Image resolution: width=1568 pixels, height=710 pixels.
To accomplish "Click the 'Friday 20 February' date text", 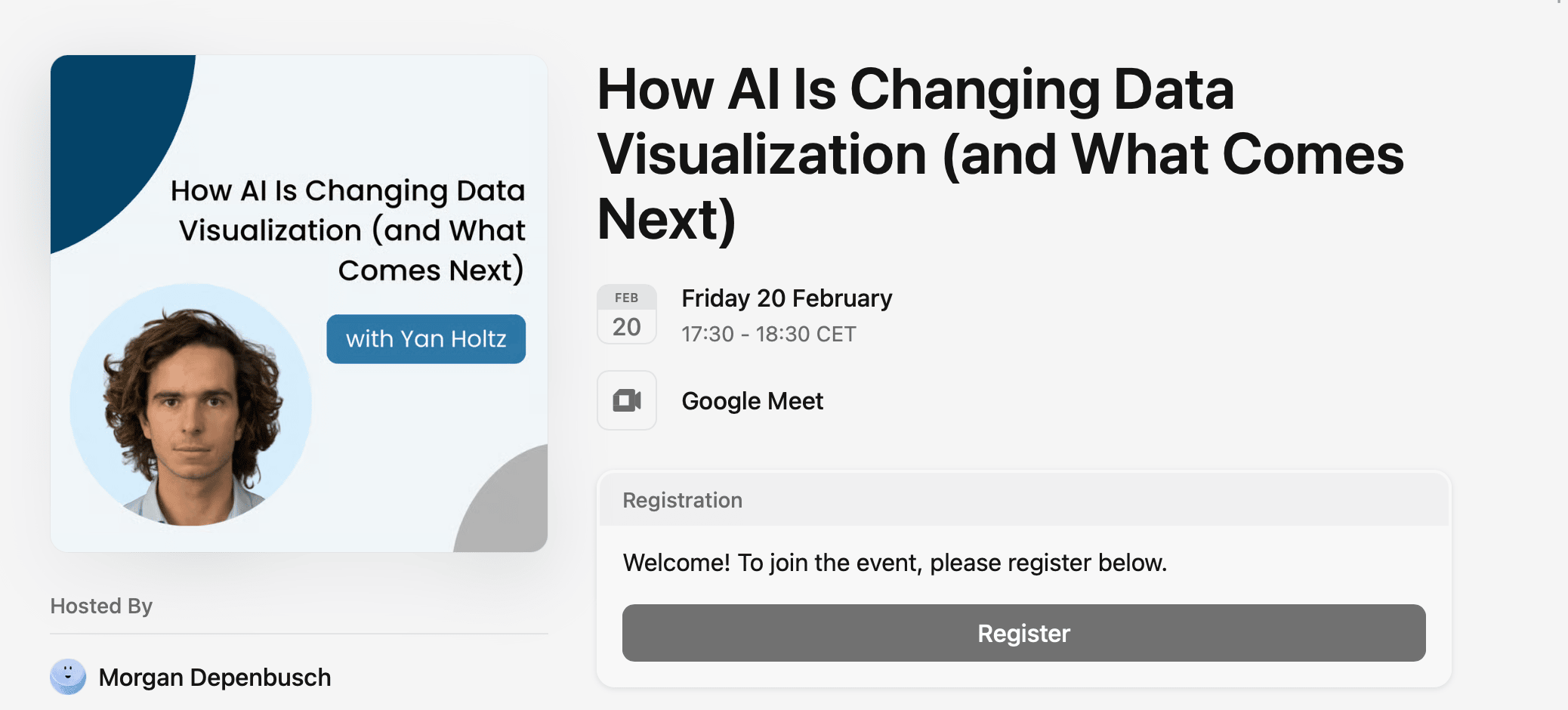I will click(x=786, y=298).
